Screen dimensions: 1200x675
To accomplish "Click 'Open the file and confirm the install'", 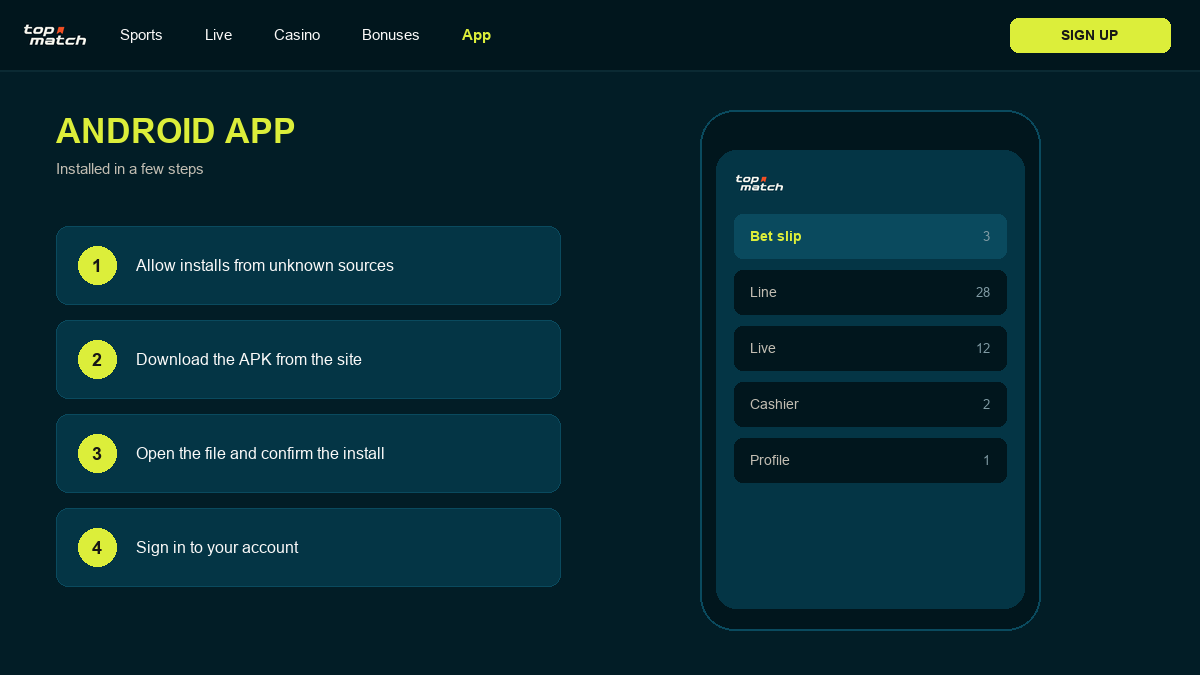I will tap(308, 454).
